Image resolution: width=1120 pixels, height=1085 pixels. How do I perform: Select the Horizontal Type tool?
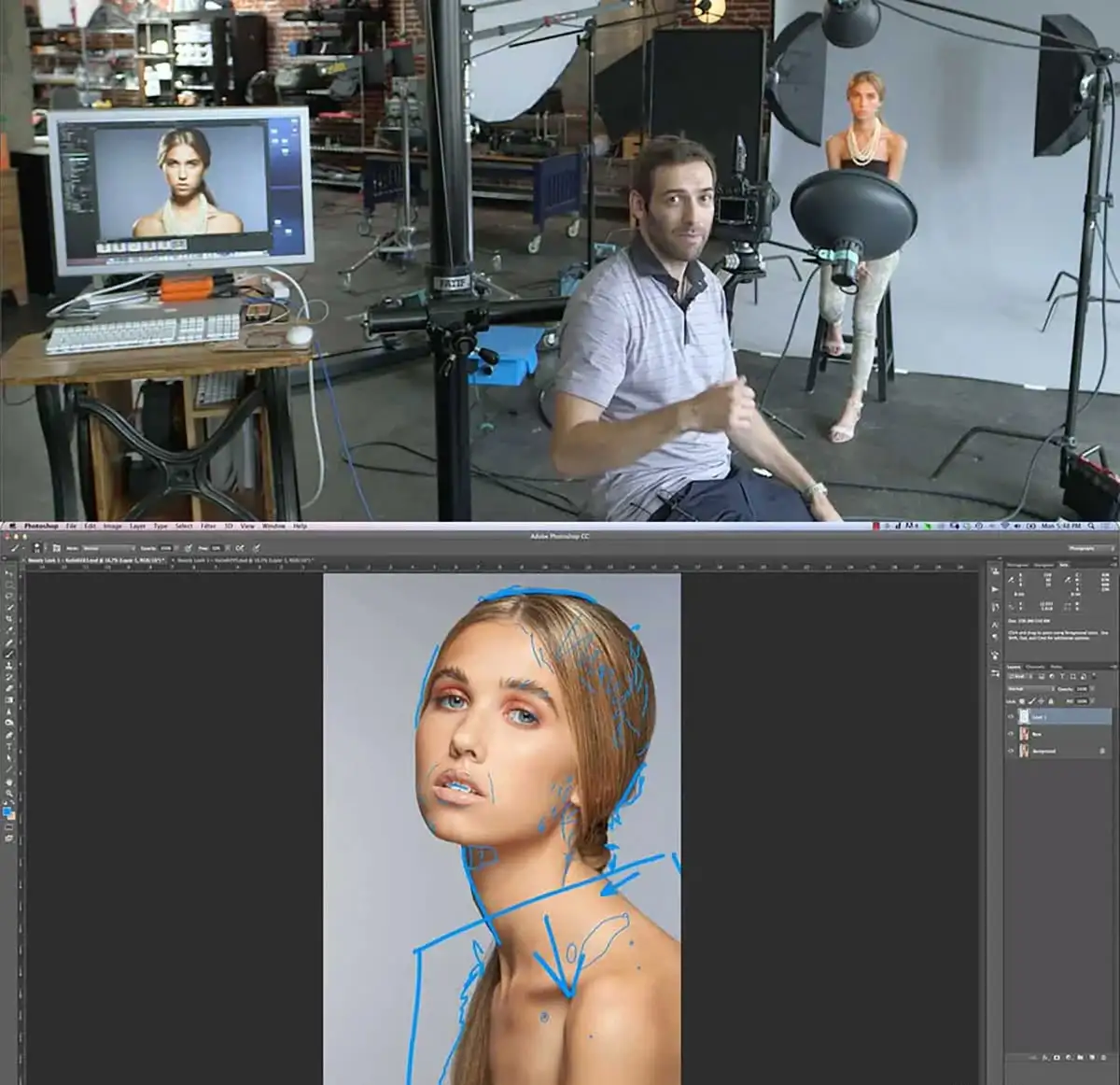(x=10, y=746)
